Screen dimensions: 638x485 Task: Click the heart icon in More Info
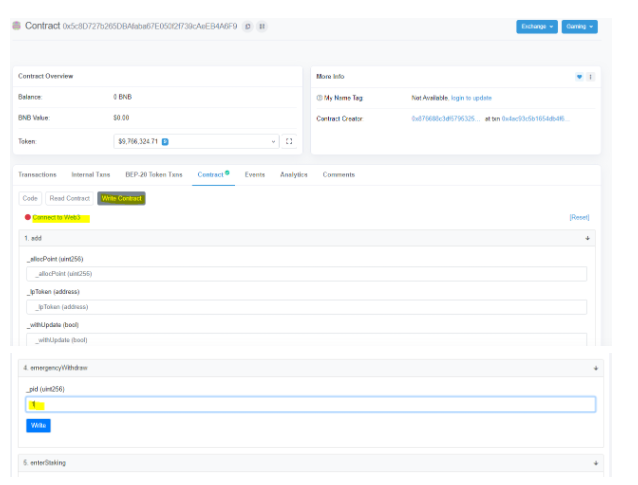pyautogui.click(x=579, y=76)
